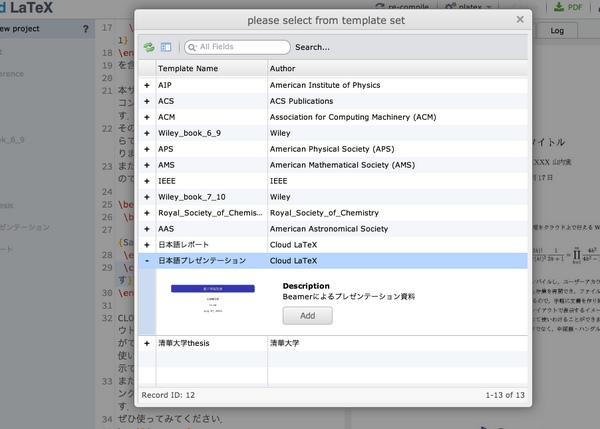Click the 1-13 of 13 record count
This screenshot has width=600, height=429.
pyautogui.click(x=505, y=395)
